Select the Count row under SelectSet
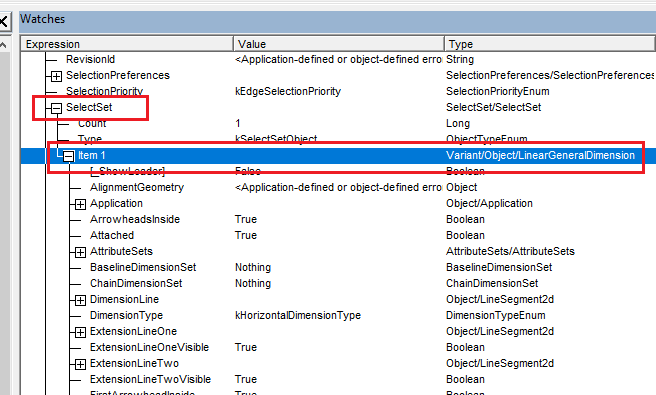Screen dimensions: 656x395 (338, 123)
